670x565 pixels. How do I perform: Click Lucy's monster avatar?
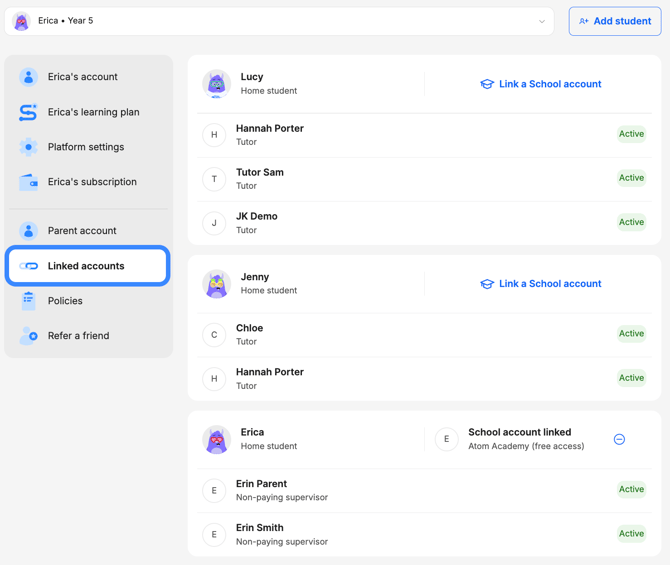(217, 84)
